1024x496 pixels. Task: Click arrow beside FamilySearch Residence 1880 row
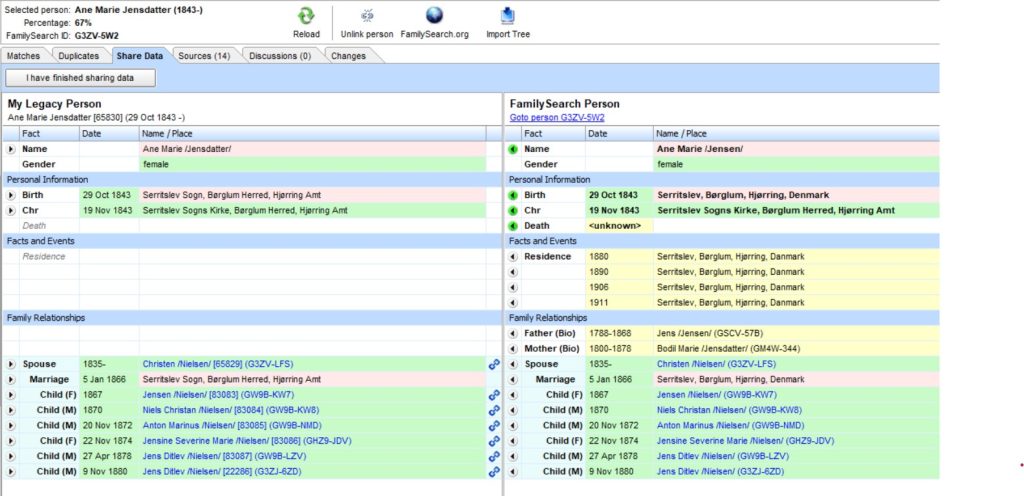513,256
